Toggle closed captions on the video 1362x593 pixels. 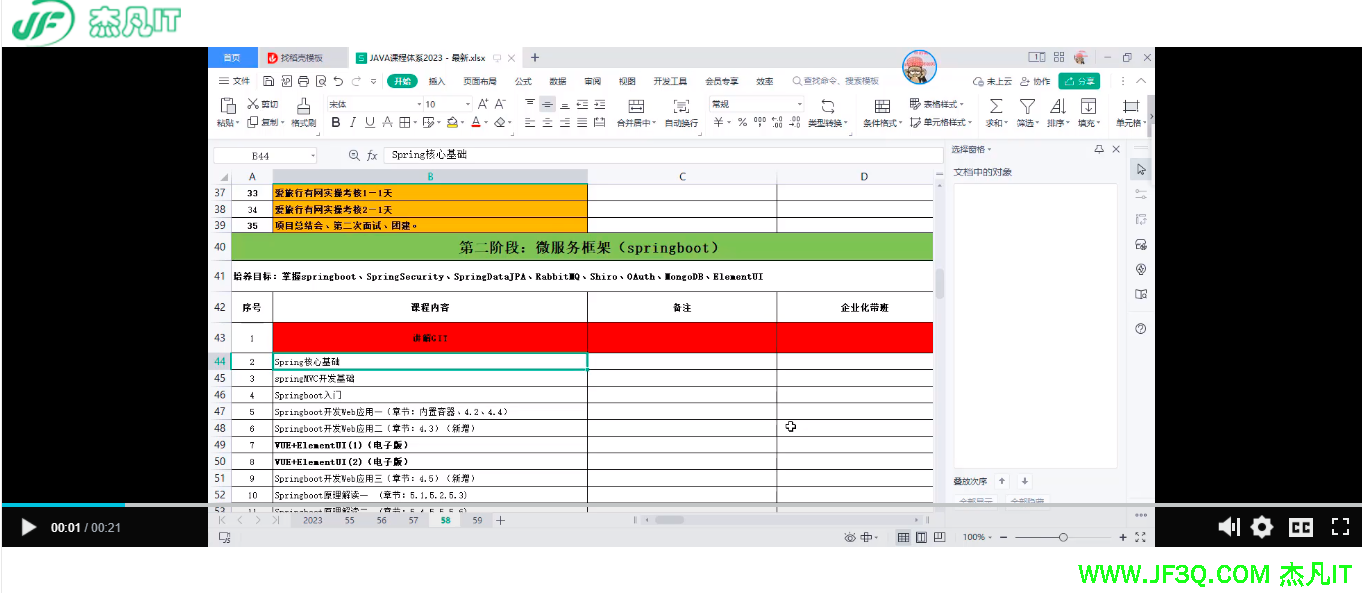coord(1300,527)
